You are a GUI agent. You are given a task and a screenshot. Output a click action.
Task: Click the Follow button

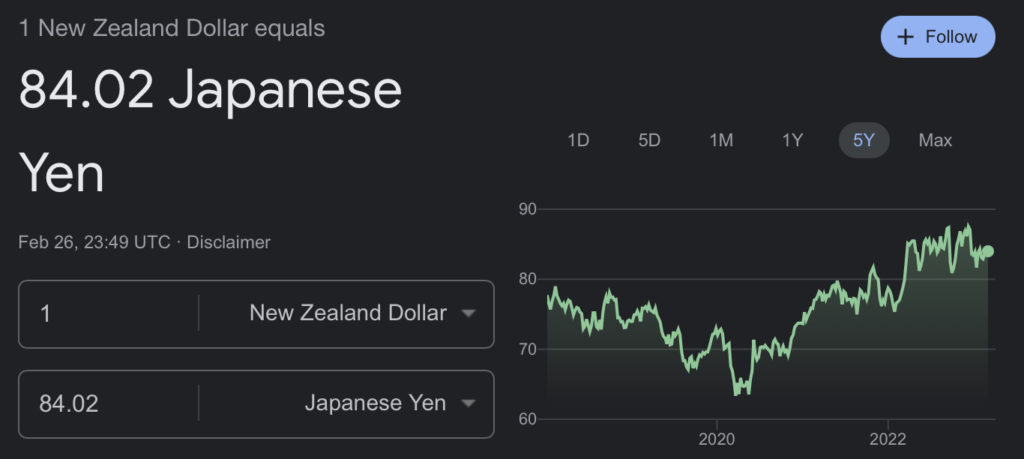tap(937, 37)
